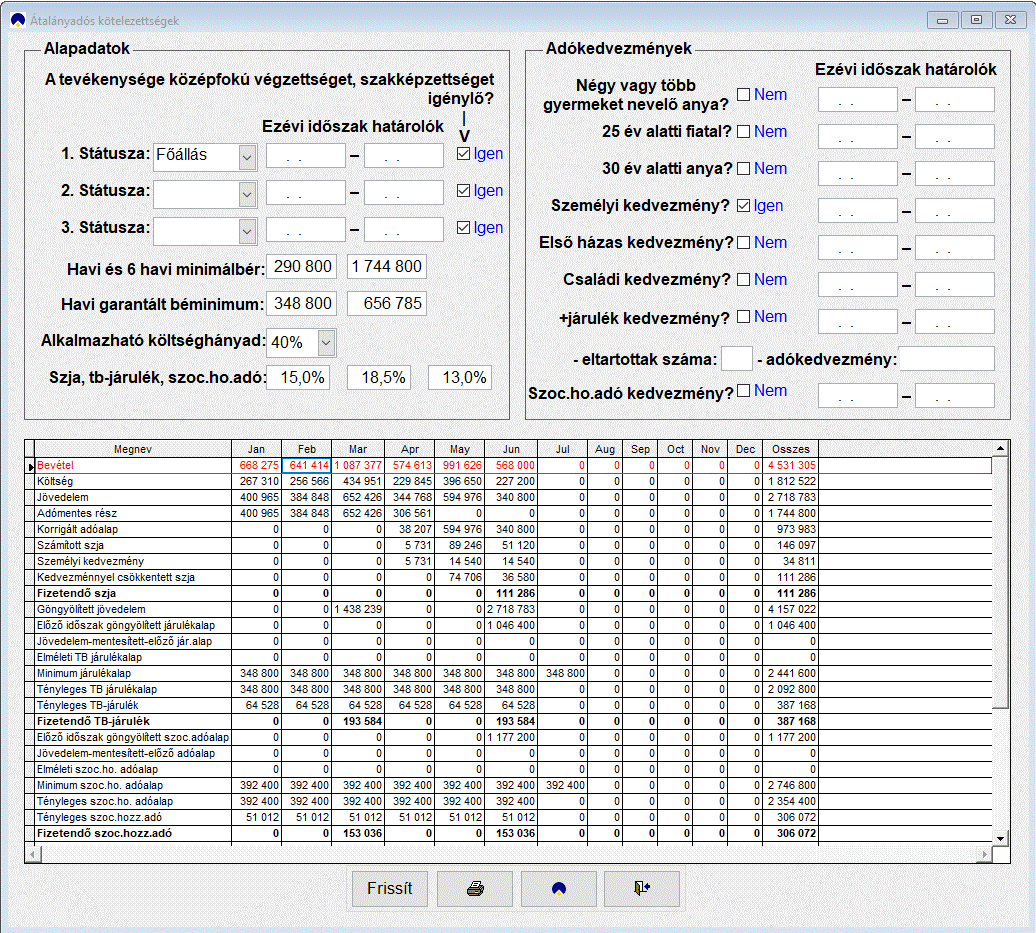Click the exit door icon button
Image resolution: width=1036 pixels, height=933 pixels.
pos(642,889)
